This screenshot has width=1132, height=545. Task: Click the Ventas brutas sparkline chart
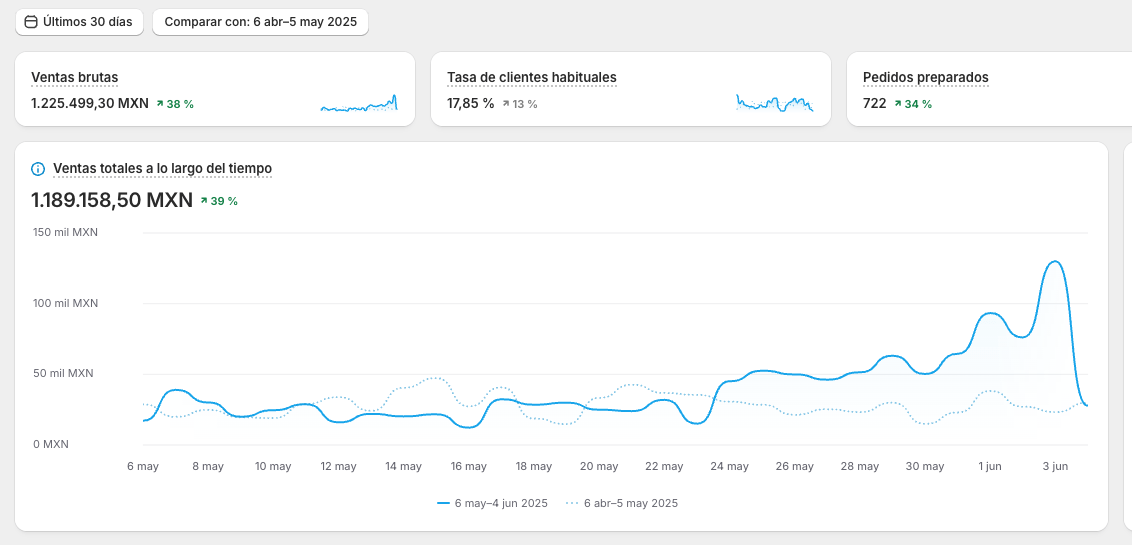359,104
